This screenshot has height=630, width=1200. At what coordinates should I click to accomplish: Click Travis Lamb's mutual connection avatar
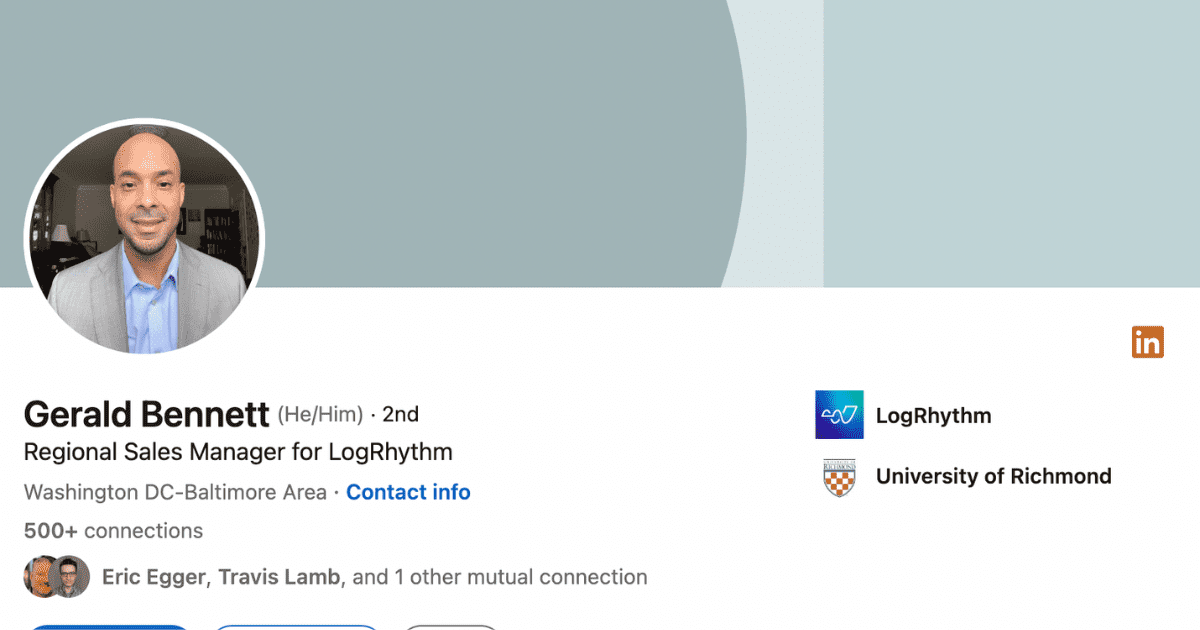[x=72, y=577]
